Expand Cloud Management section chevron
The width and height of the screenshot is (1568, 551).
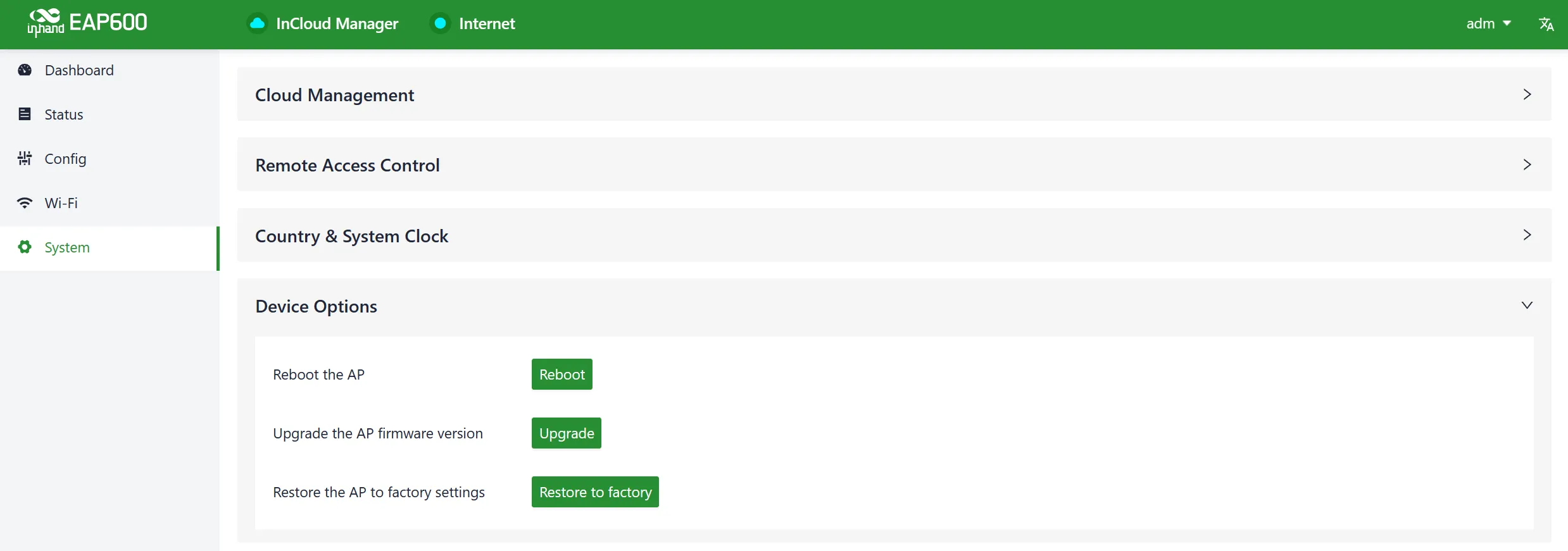1527,94
